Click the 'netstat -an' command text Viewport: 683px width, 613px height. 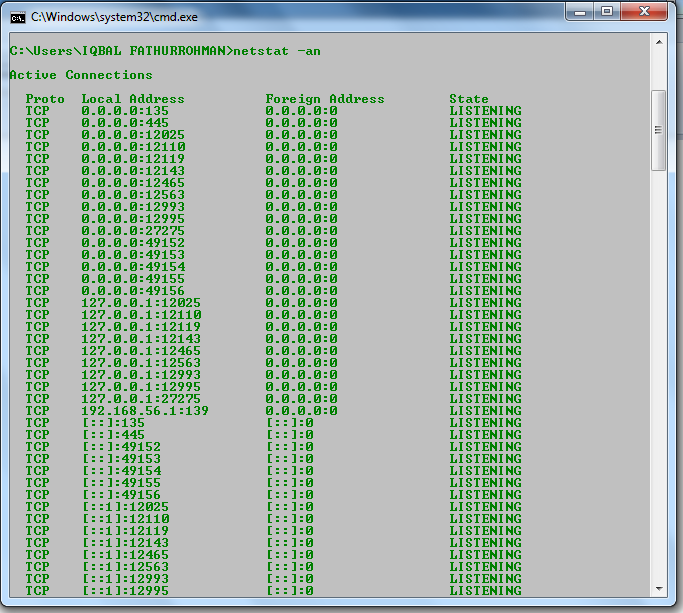tap(277, 51)
